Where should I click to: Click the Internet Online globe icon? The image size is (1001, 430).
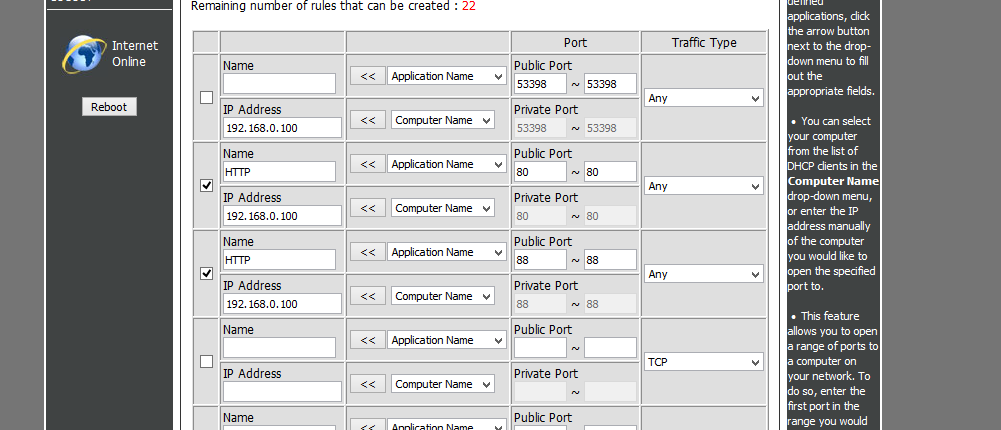(84, 54)
